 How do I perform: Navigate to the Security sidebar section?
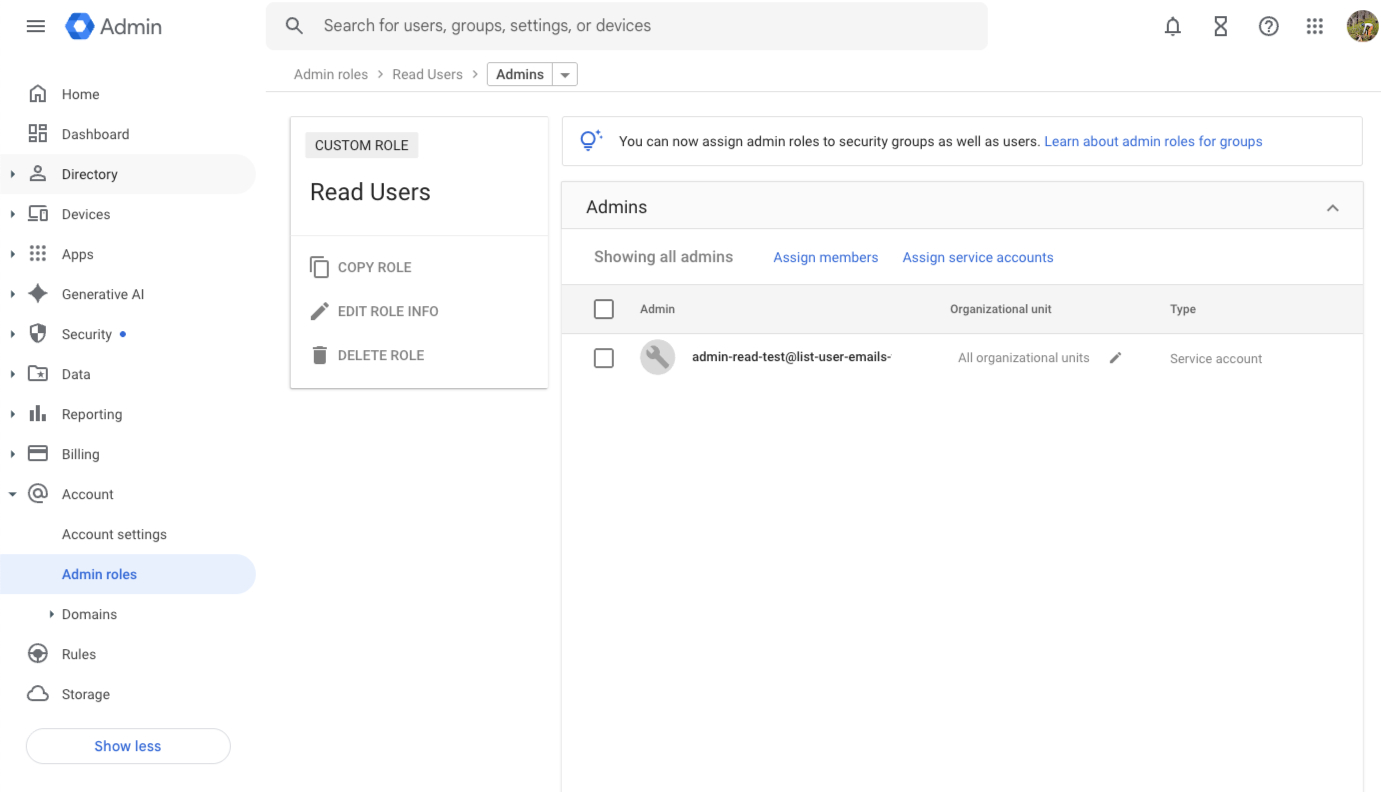[x=87, y=334]
